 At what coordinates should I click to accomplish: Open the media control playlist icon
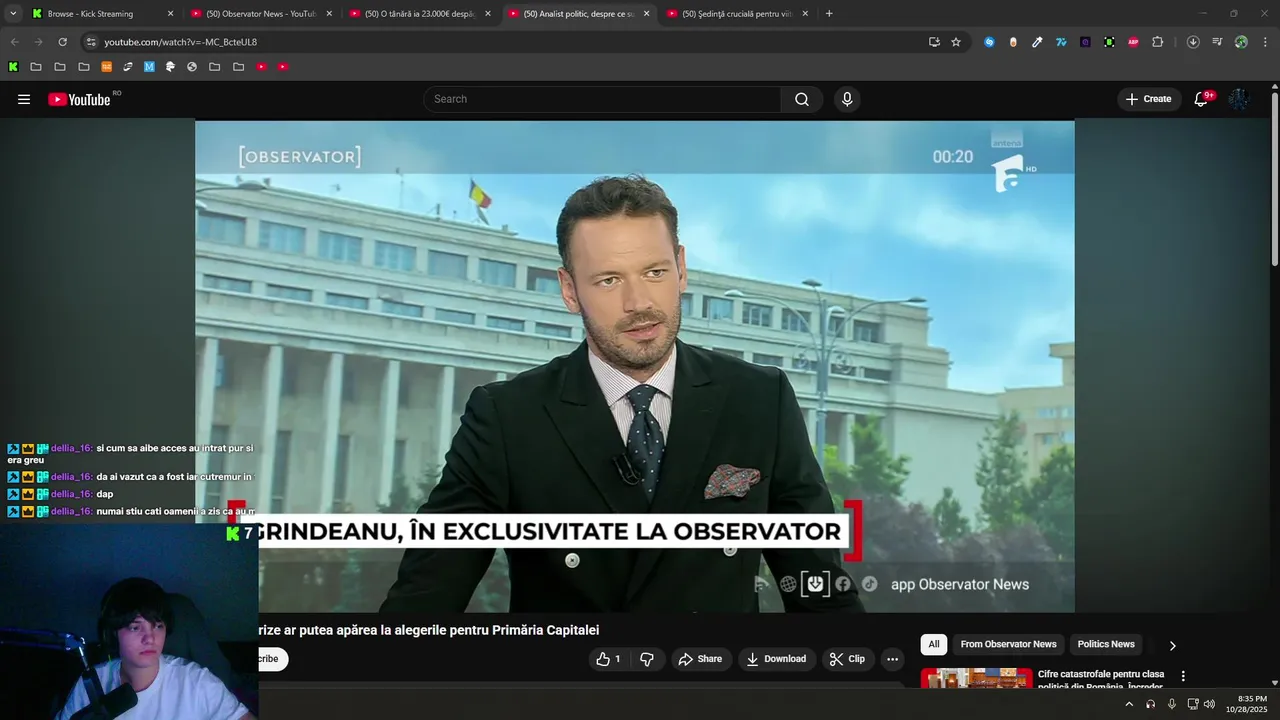click(1217, 42)
